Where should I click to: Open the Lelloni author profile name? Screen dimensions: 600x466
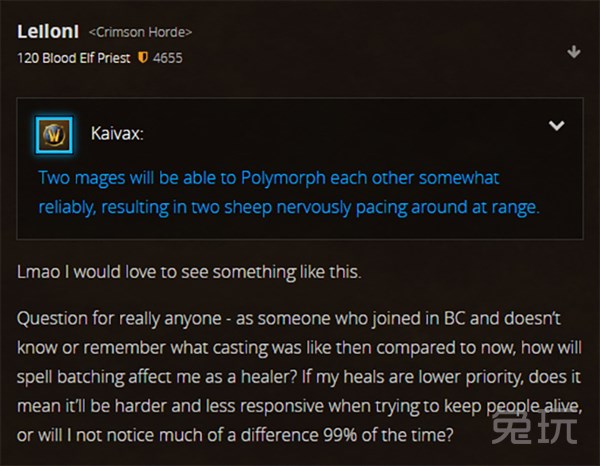48,31
